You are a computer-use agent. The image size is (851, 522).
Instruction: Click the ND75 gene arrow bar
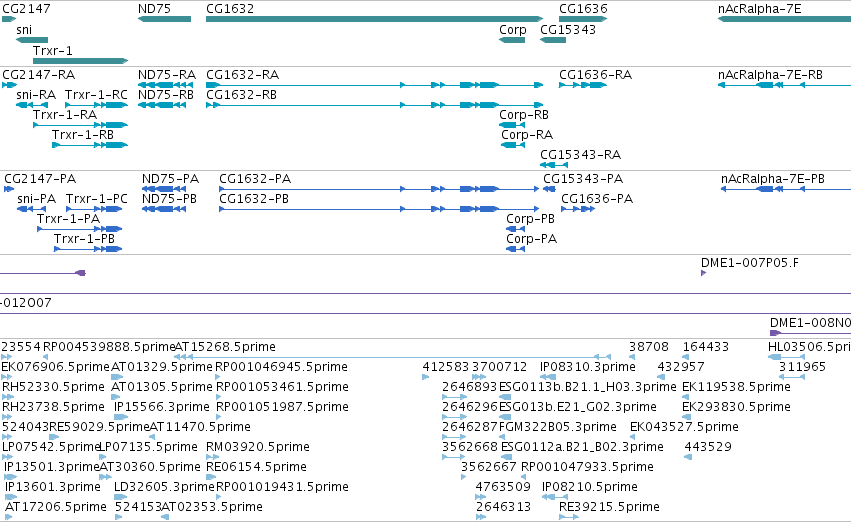click(164, 19)
